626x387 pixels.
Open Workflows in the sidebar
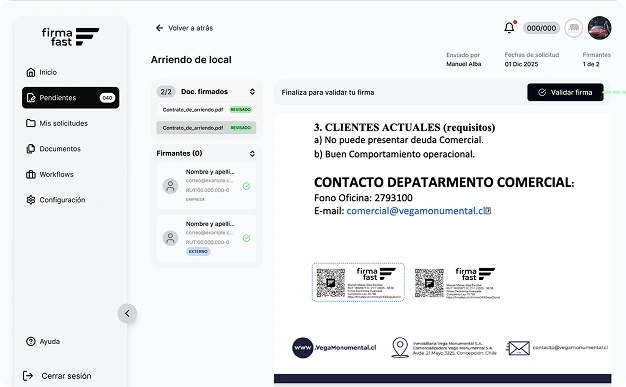[70, 175]
